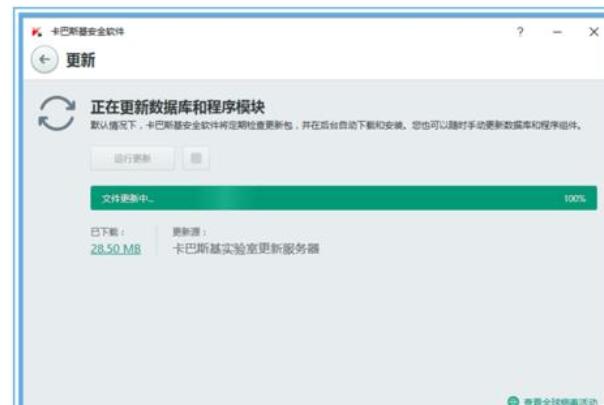Click the update source 卡巴斯基实验室更新服务器
The image size is (604, 405).
pyautogui.click(x=246, y=249)
